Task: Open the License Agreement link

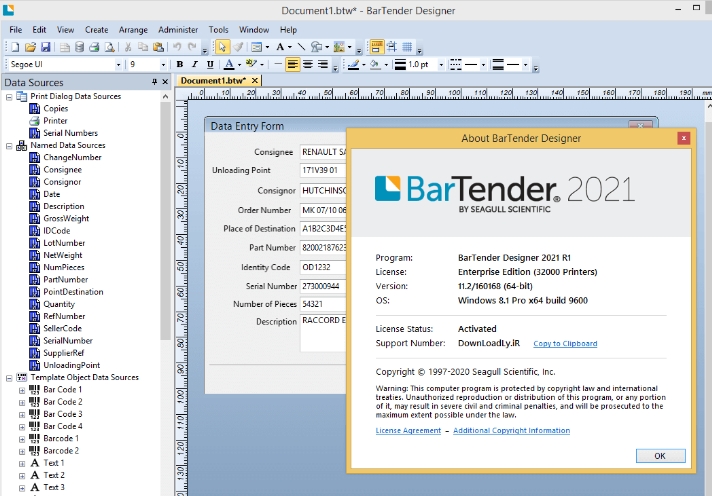Action: pyautogui.click(x=408, y=431)
